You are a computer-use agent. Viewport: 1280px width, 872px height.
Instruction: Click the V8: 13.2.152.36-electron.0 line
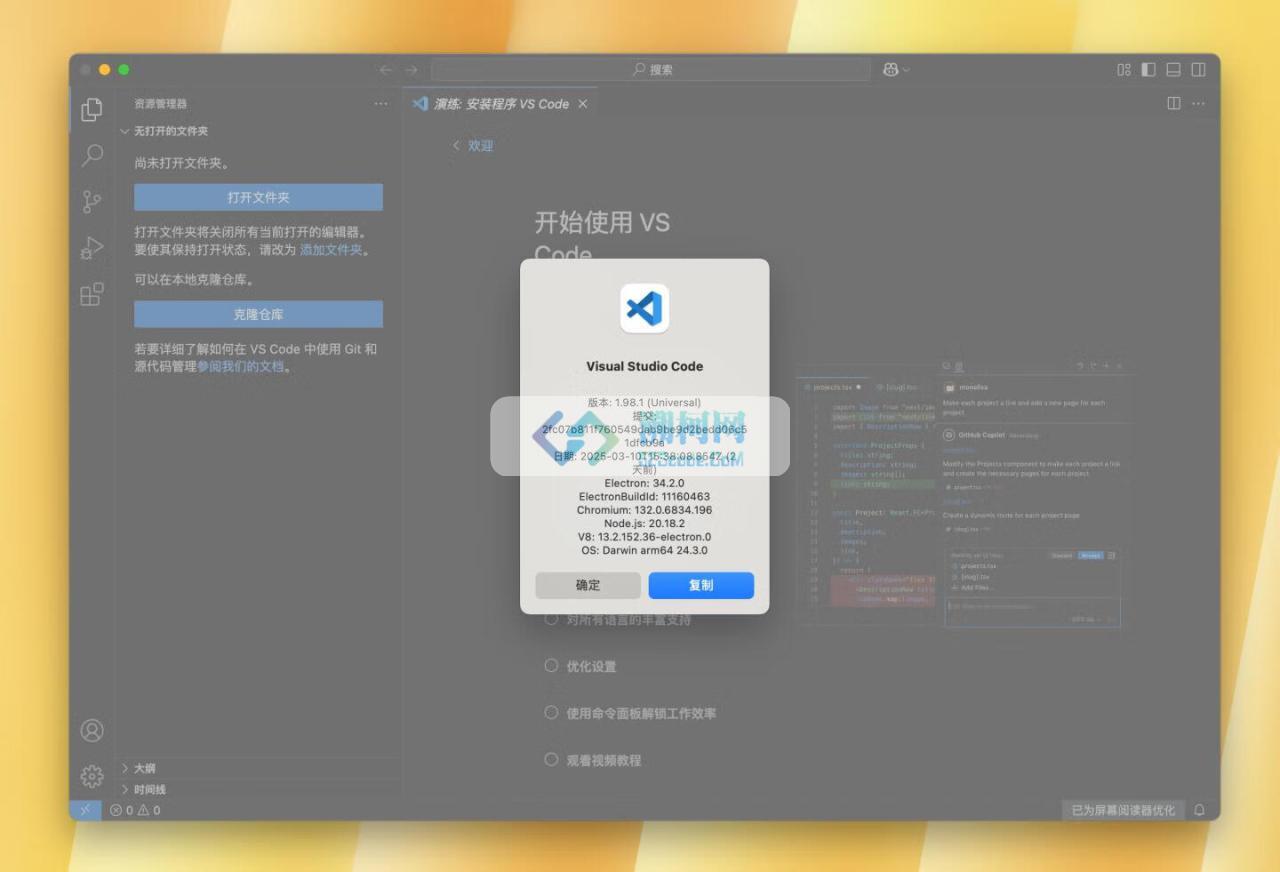pyautogui.click(x=645, y=537)
